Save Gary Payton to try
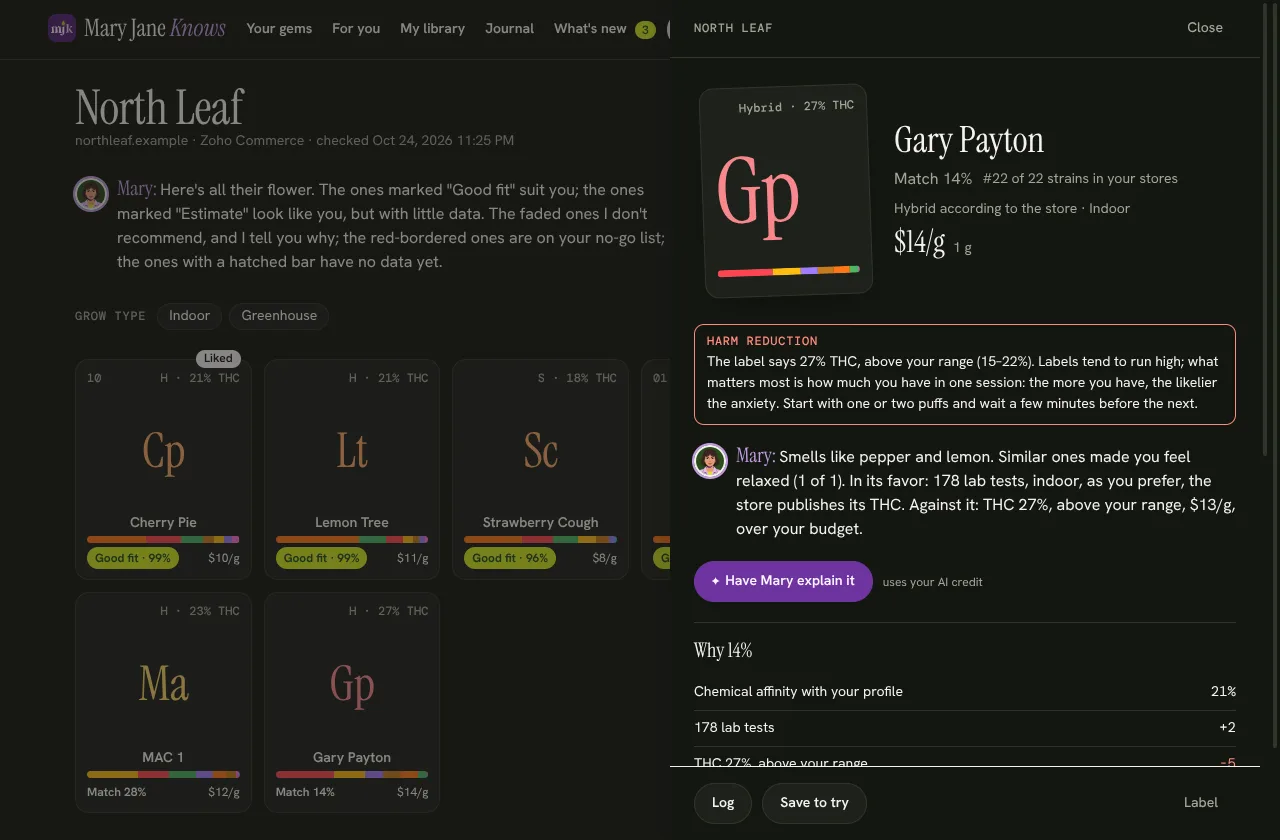The height and width of the screenshot is (840, 1280). (814, 803)
